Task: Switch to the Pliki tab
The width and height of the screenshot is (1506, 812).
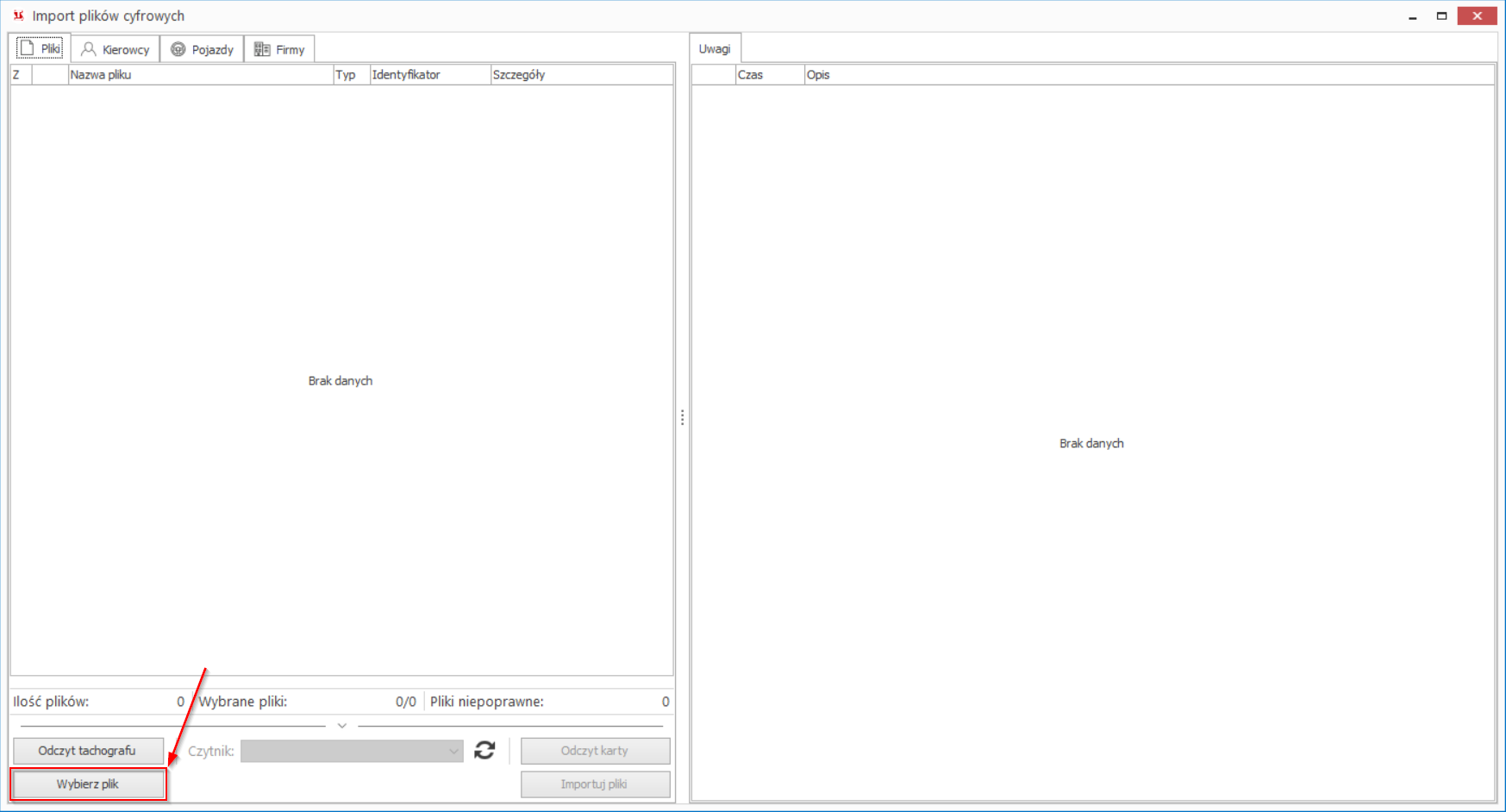Action: [40, 48]
